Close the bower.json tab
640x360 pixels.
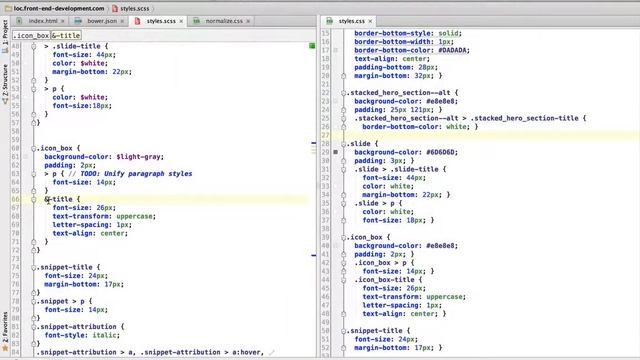122,21
